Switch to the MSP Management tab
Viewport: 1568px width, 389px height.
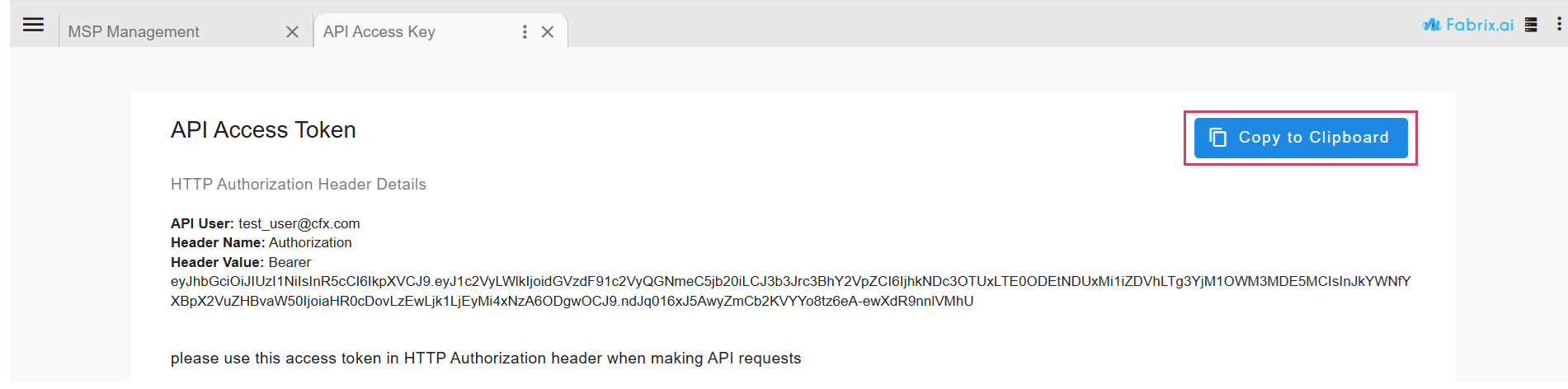(134, 32)
